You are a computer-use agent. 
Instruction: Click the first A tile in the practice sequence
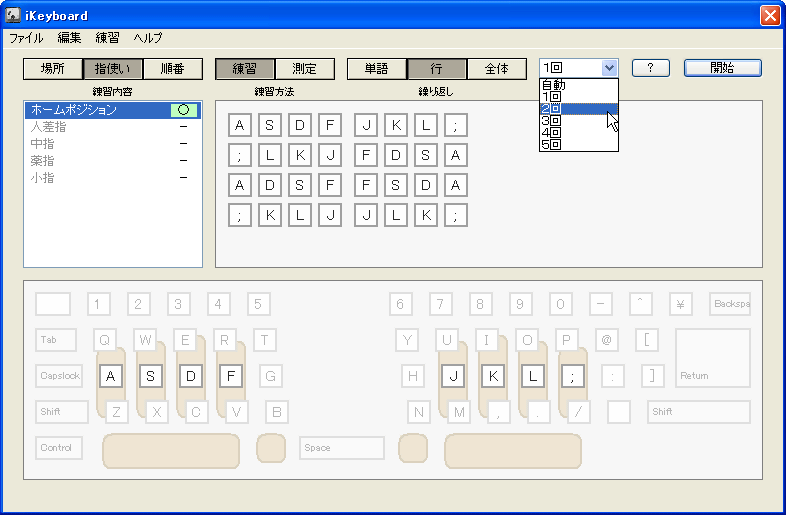pos(240,125)
